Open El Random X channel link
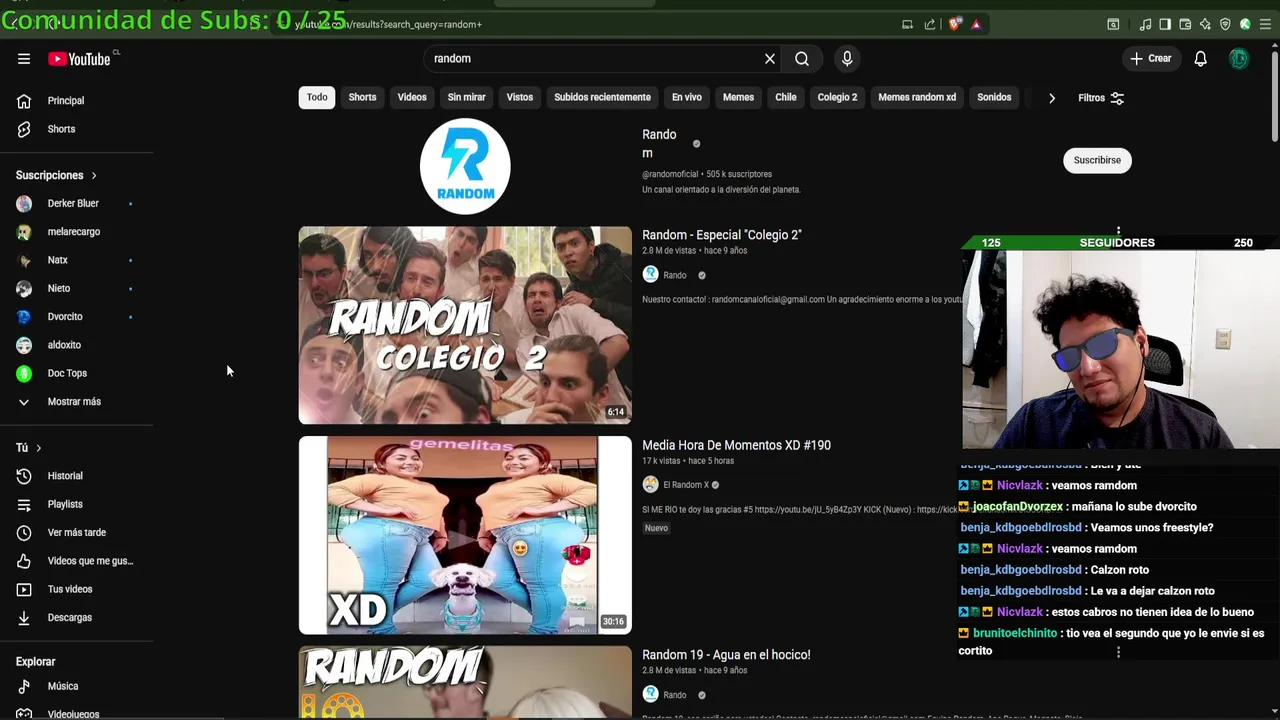 (685, 485)
